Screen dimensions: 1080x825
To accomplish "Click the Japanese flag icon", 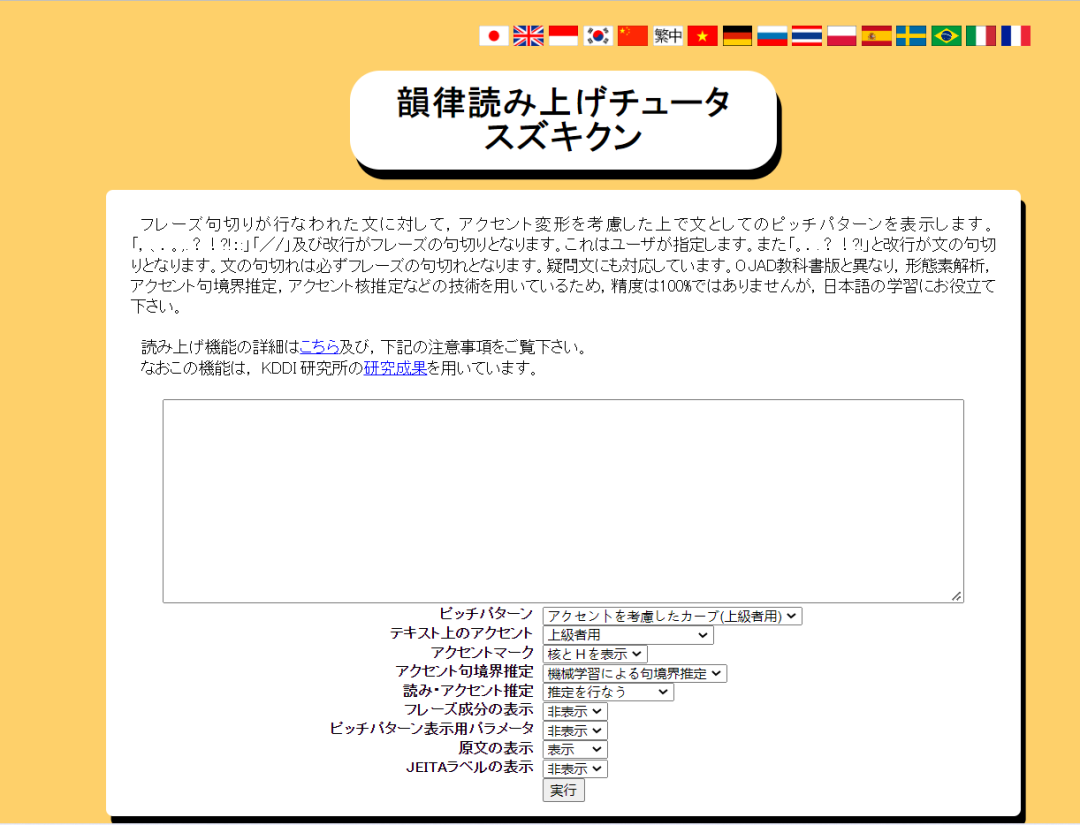I will 494,36.
